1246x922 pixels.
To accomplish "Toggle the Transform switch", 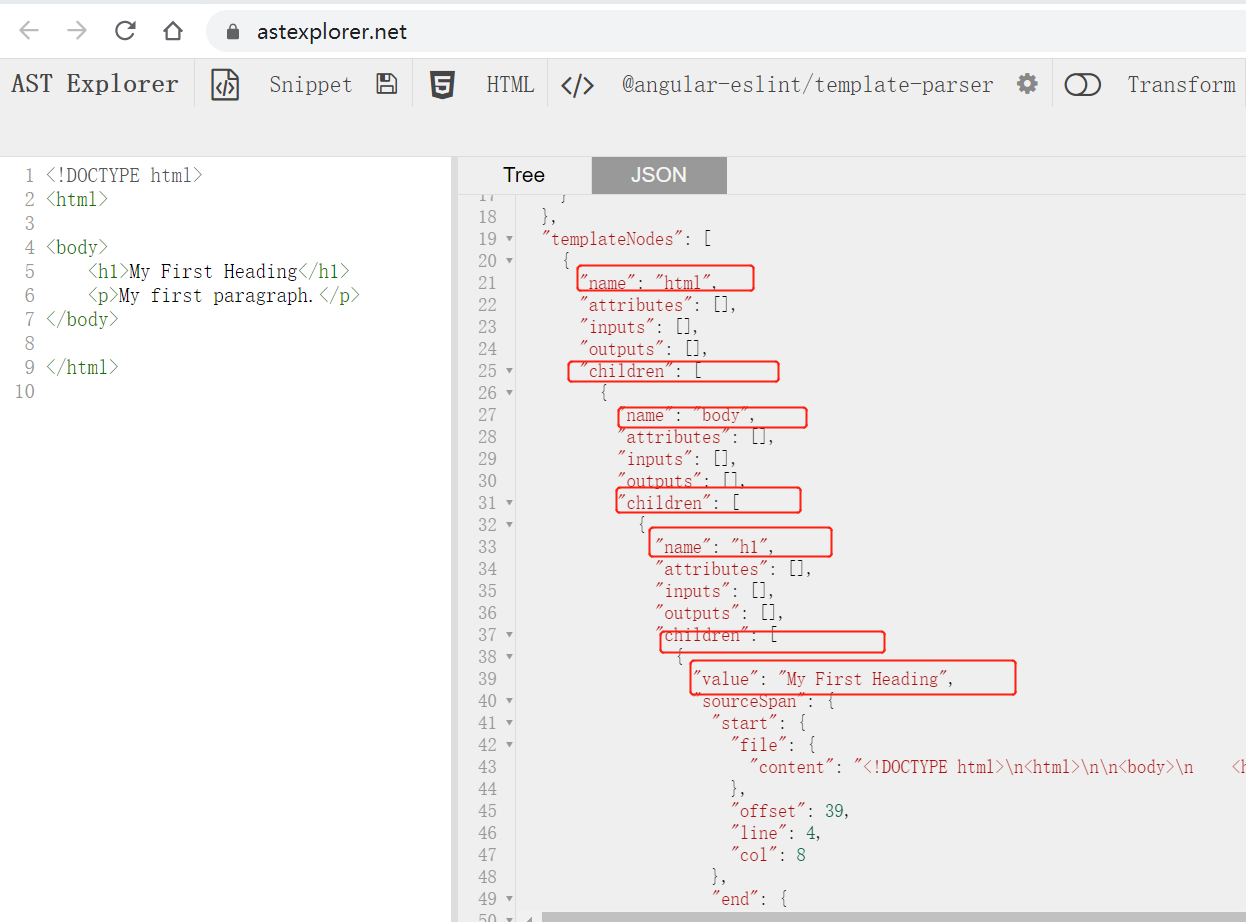I will coord(1082,85).
